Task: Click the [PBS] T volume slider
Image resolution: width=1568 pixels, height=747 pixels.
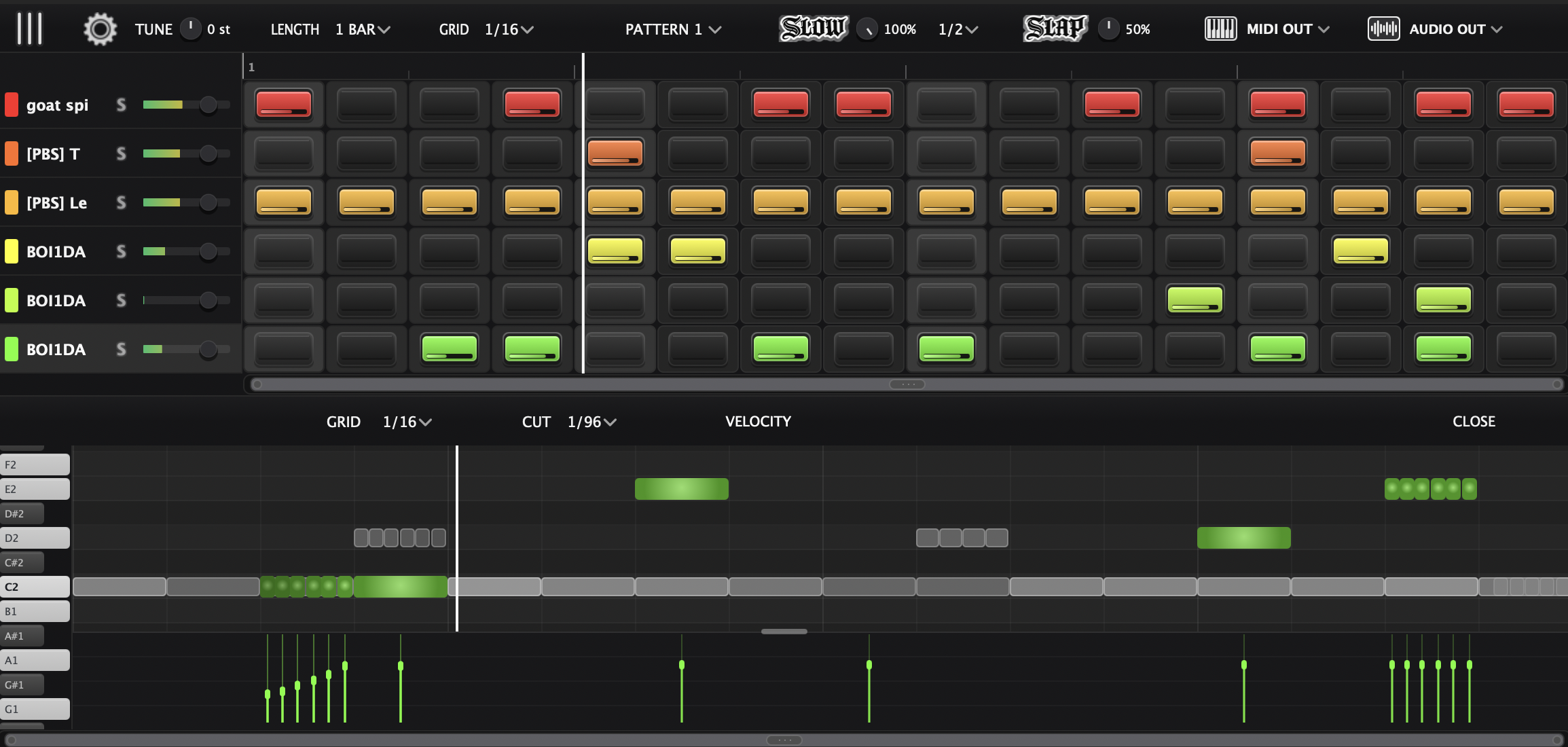Action: tap(186, 153)
